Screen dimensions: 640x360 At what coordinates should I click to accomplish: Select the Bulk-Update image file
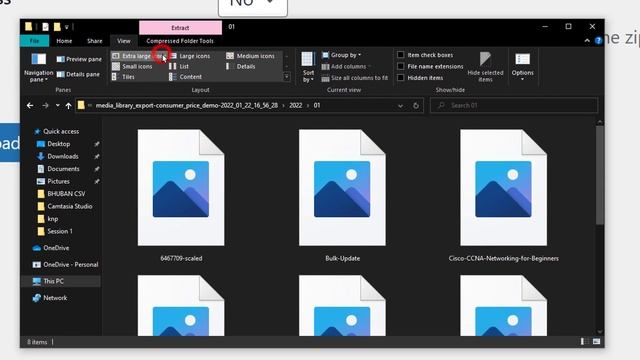pyautogui.click(x=342, y=195)
